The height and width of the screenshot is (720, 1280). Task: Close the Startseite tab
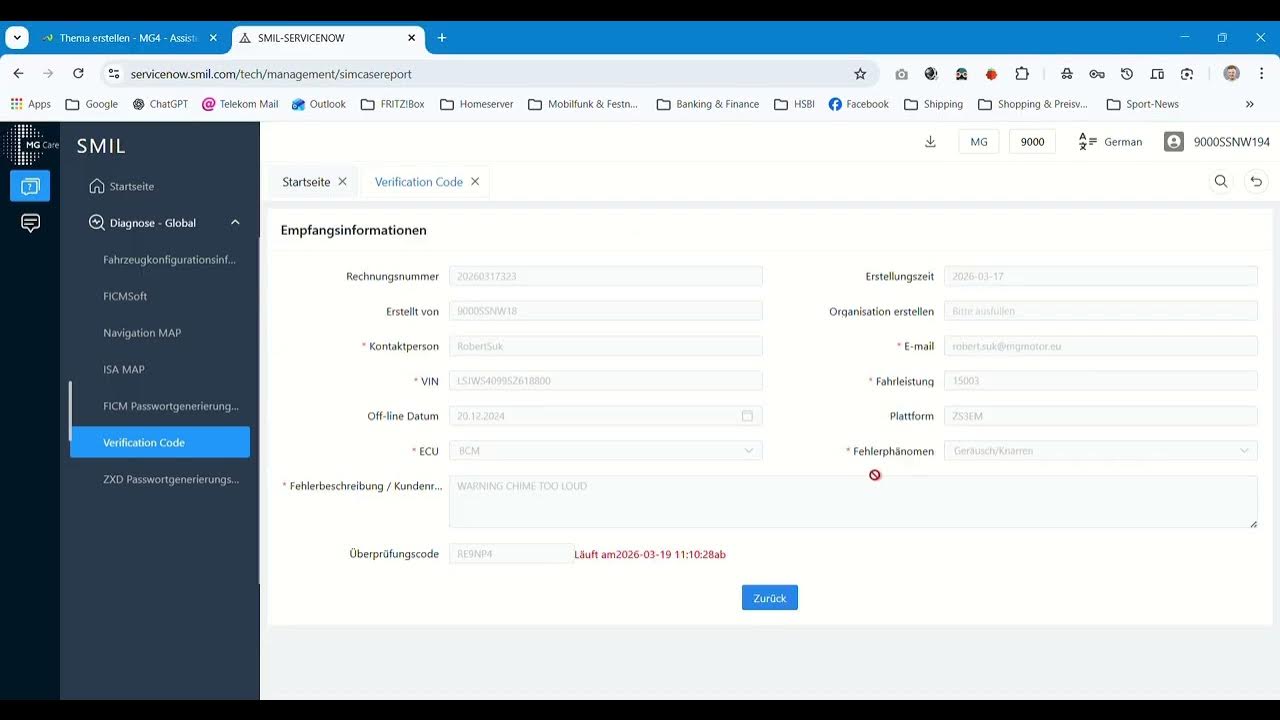[x=342, y=182]
